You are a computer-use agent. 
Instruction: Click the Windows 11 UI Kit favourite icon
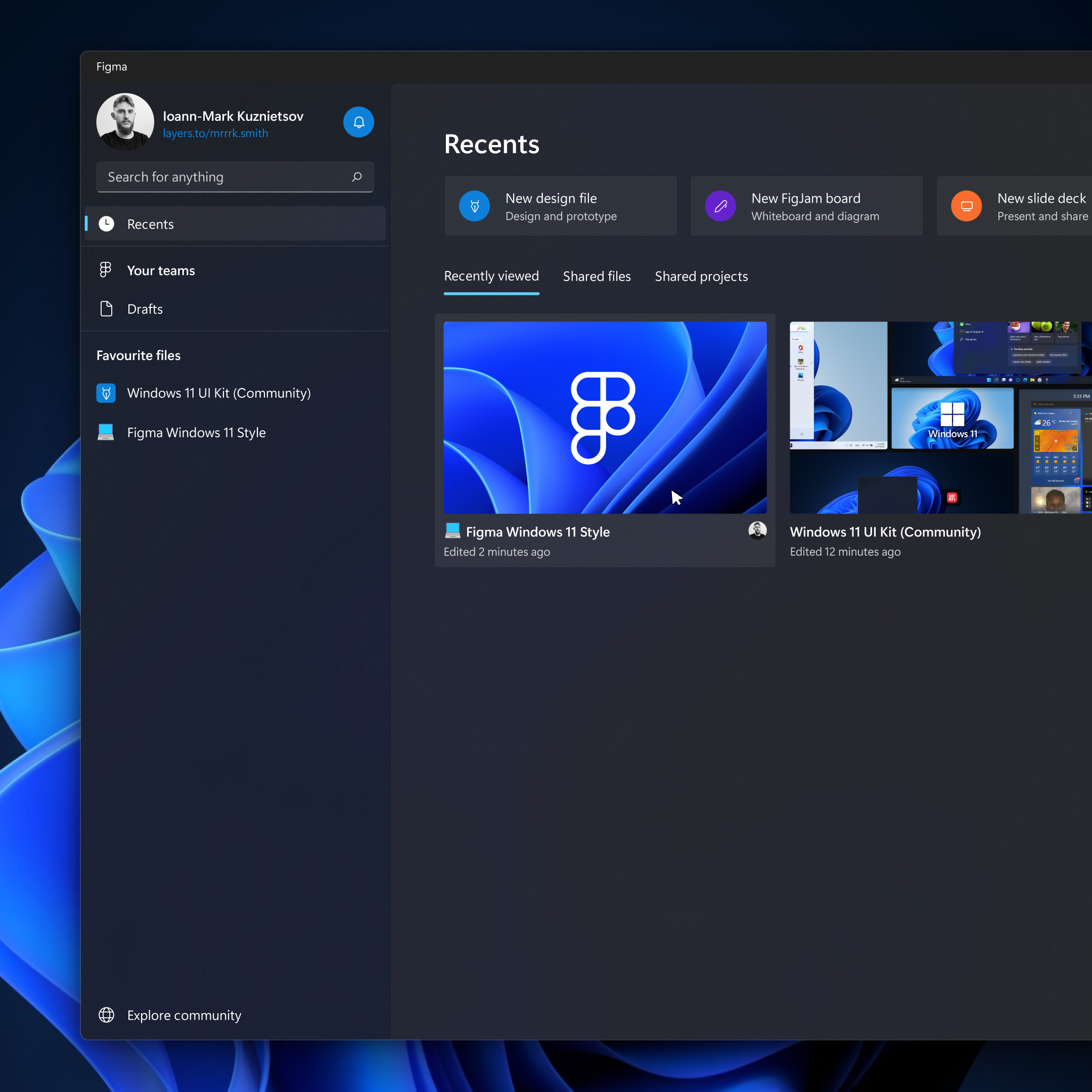click(106, 393)
